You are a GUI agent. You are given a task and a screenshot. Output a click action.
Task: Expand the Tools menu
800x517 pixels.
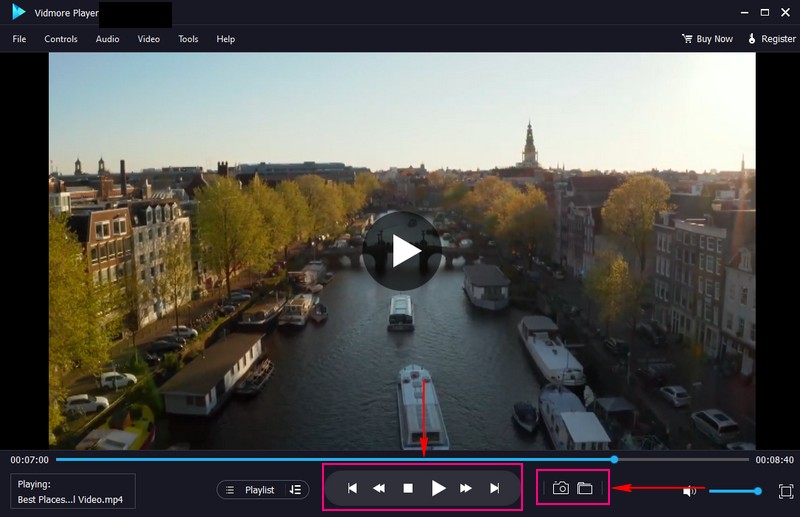tap(188, 39)
